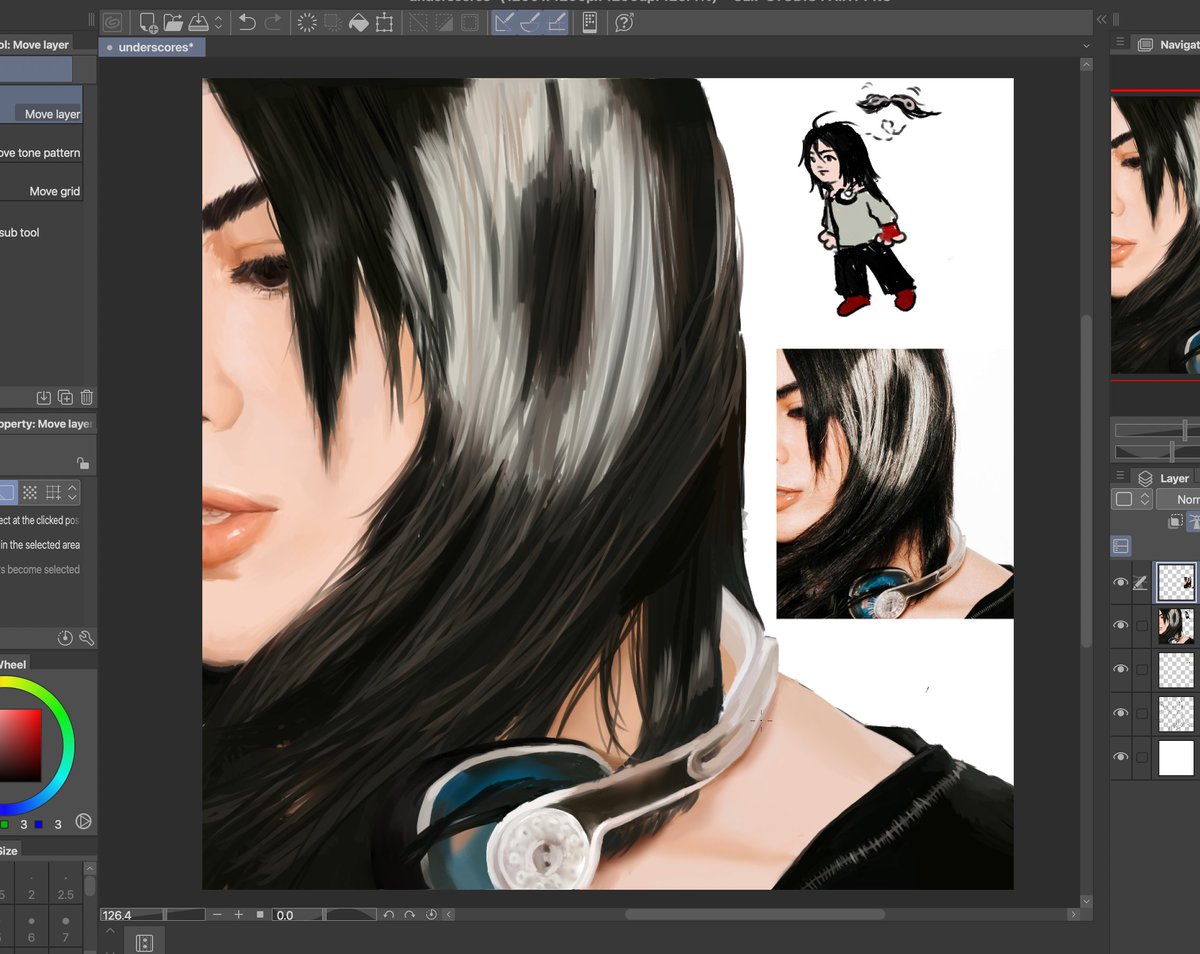
Task: Open the Layer panel tab
Action: [1165, 479]
